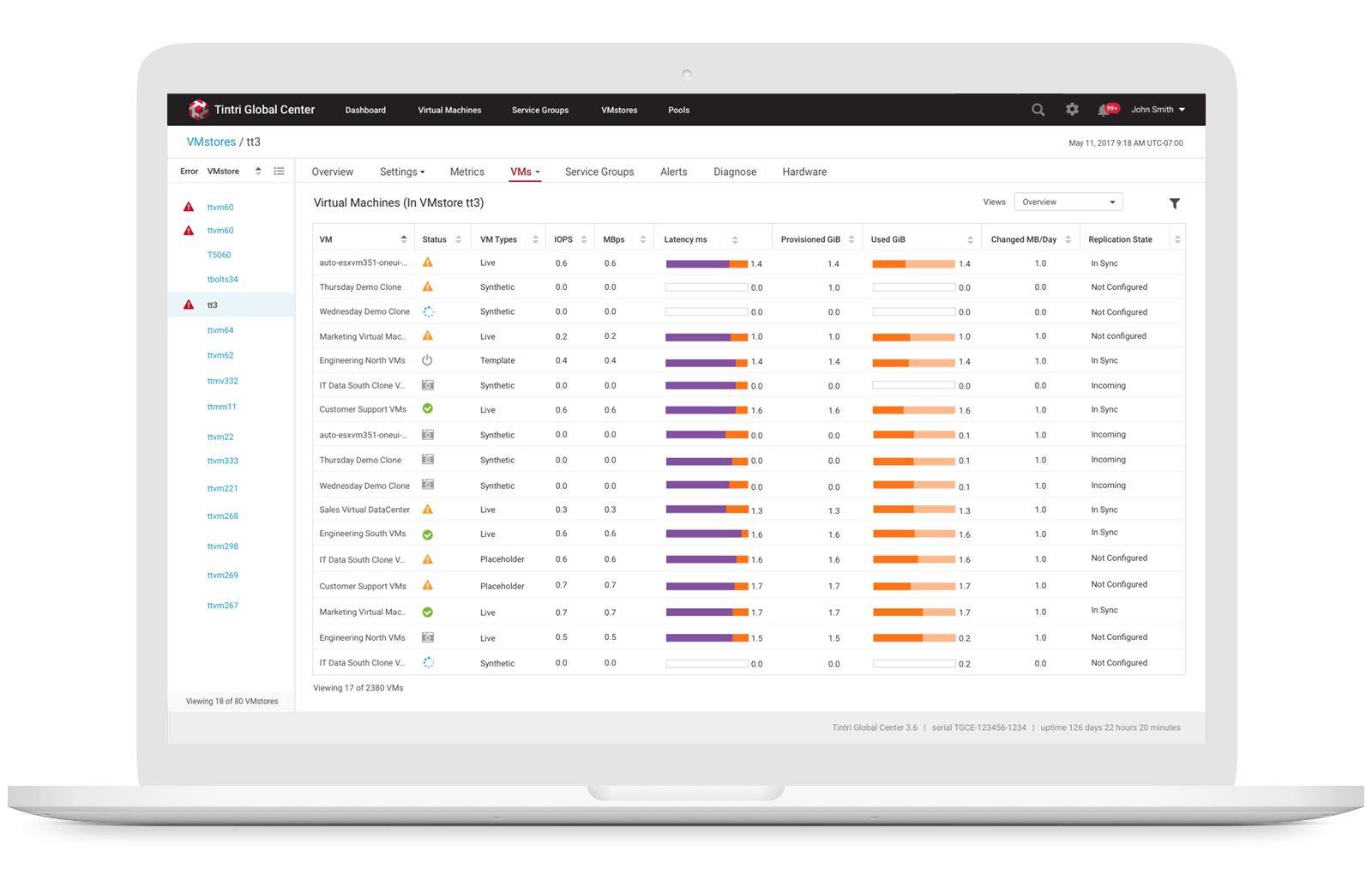Switch to the Overview tab

coord(333,172)
